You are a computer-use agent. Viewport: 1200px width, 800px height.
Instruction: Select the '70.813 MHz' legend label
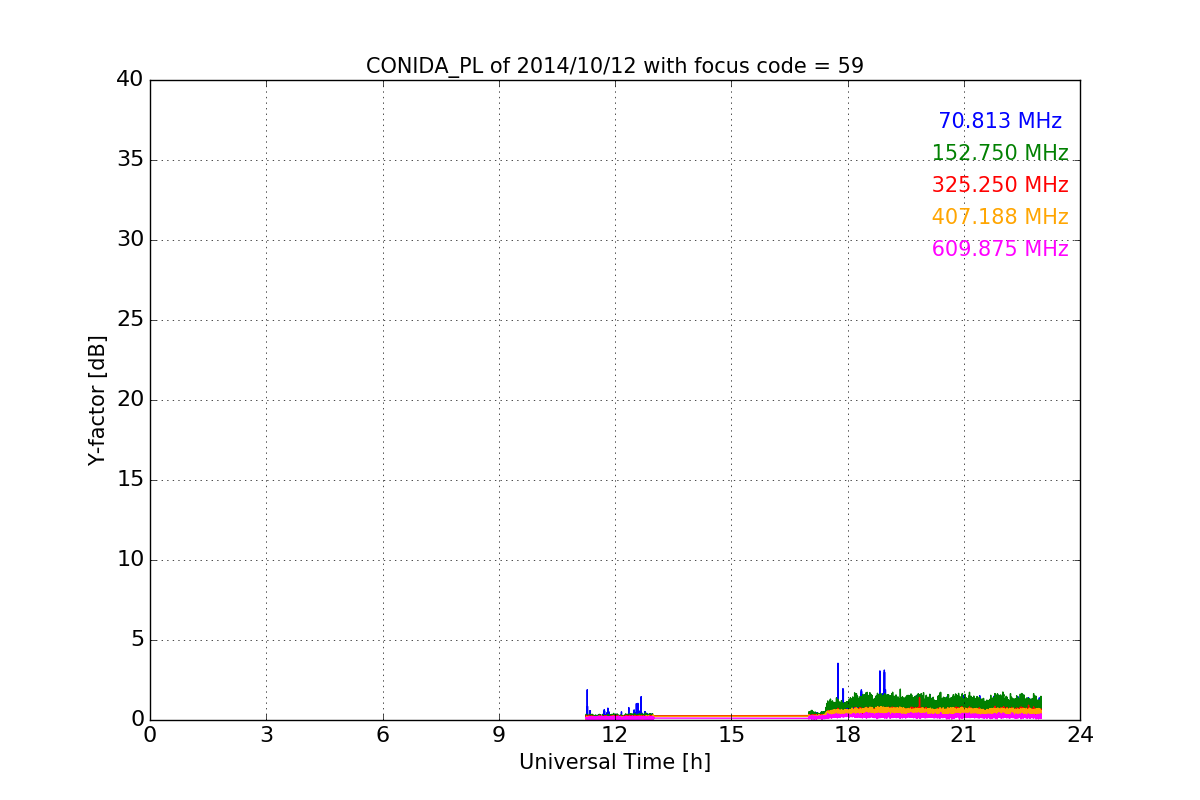[1000, 121]
